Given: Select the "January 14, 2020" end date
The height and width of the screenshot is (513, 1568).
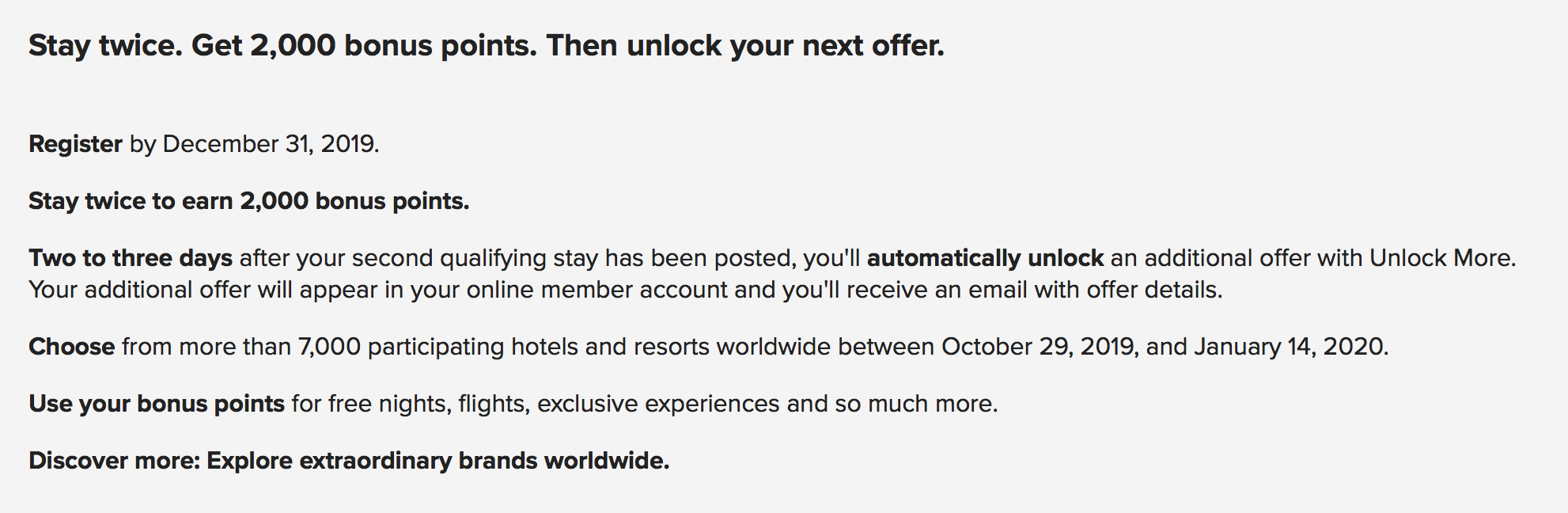Looking at the screenshot, I should tap(1288, 347).
